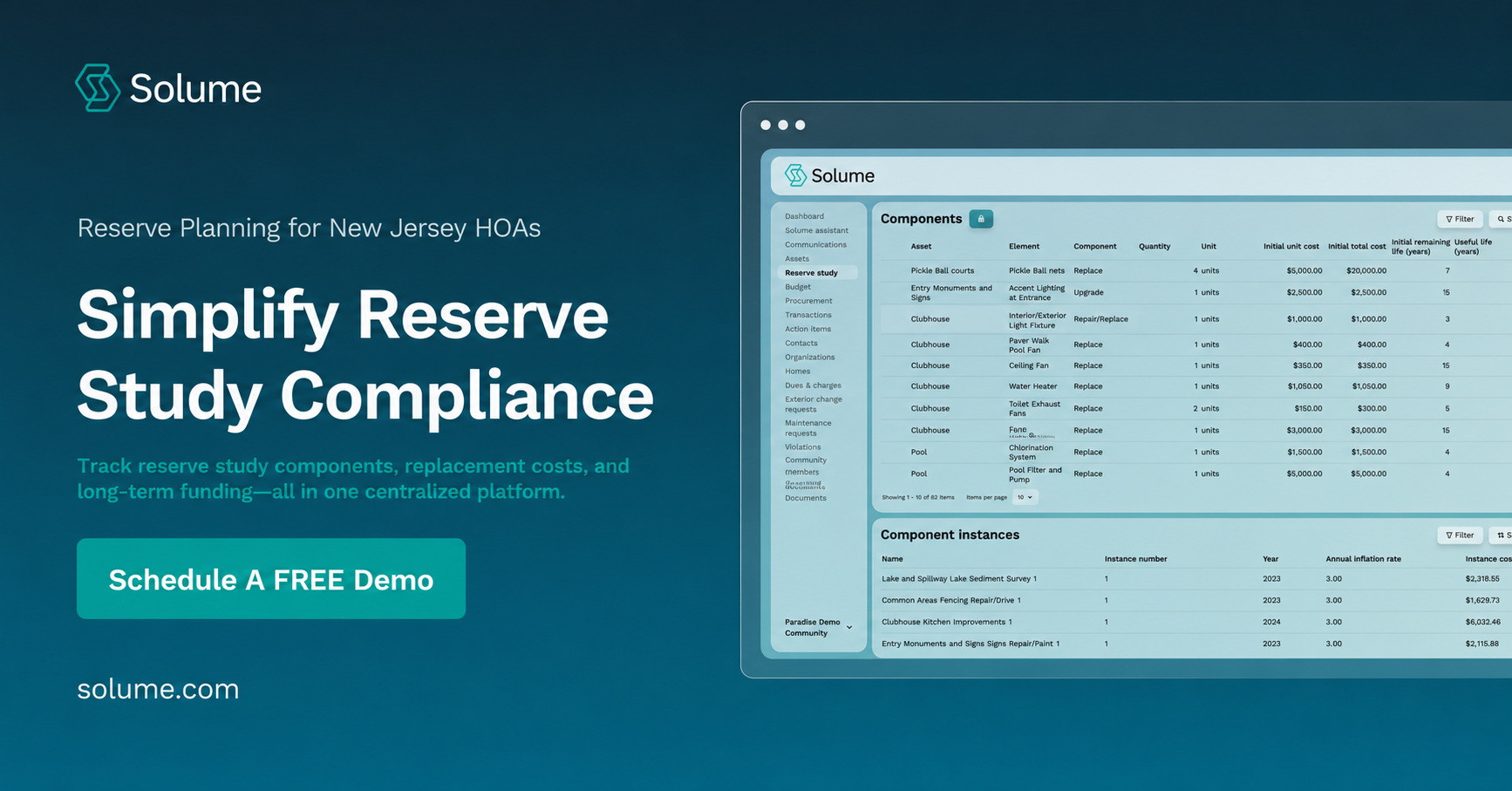Screen dimensions: 1512x791
Task: Click the Annual inflation rate column header
Action: tap(1363, 559)
